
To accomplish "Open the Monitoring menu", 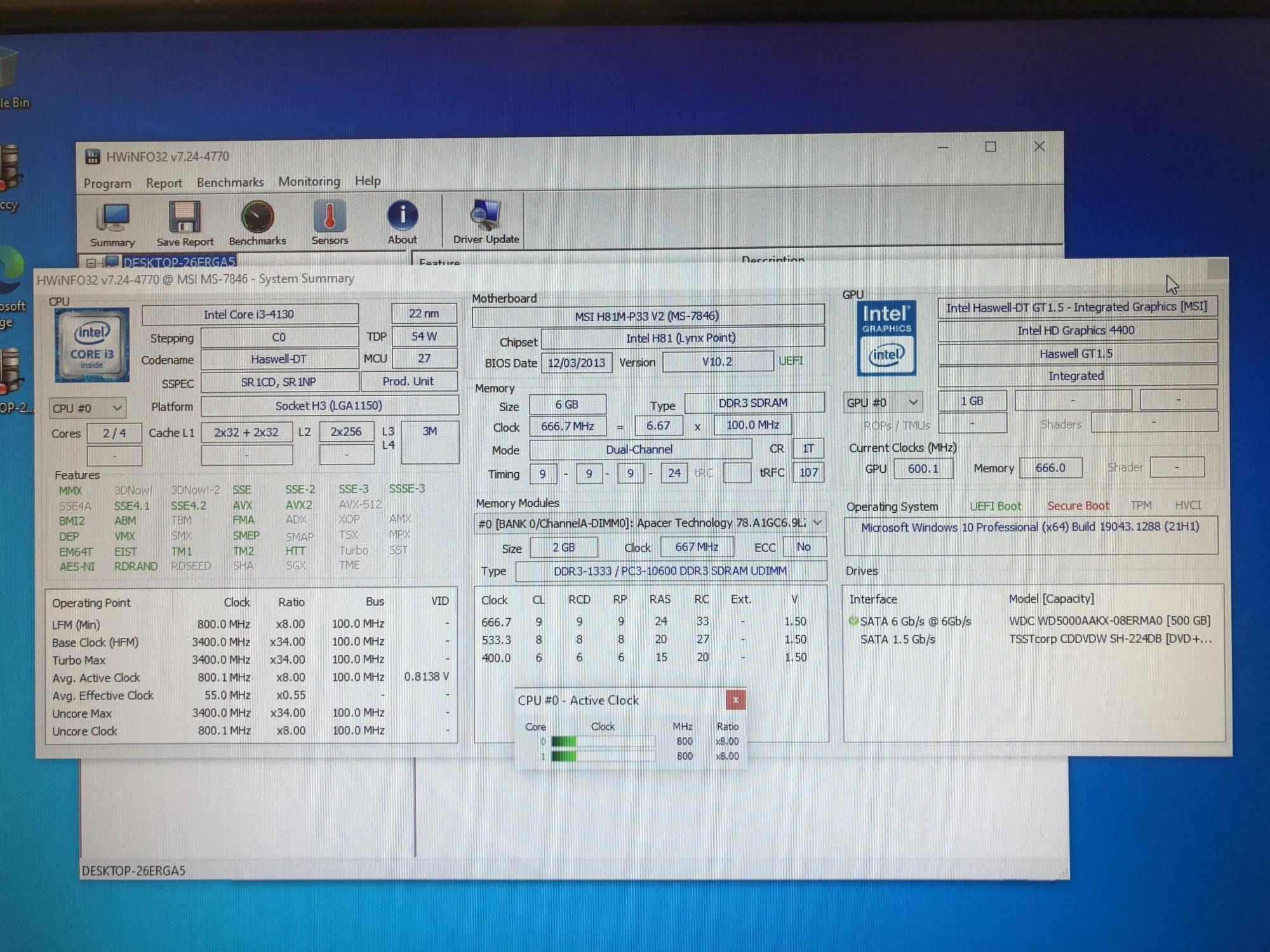I will coord(309,182).
